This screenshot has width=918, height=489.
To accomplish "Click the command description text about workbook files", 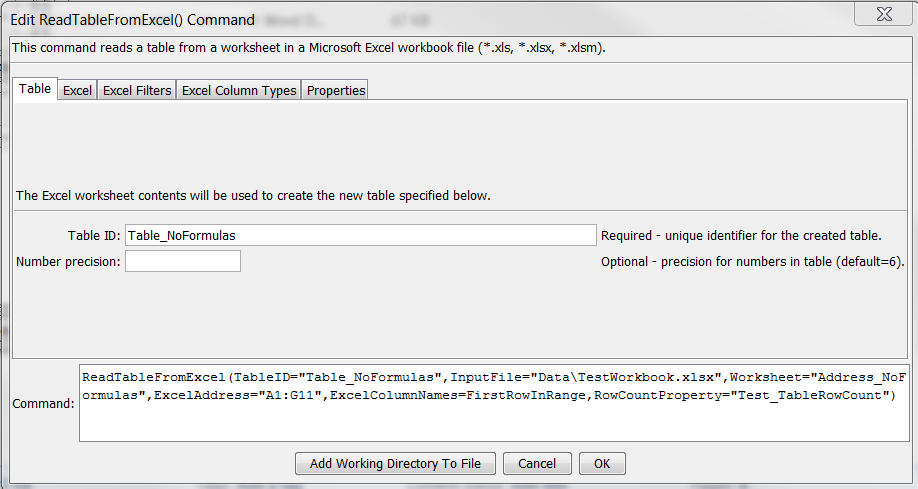I will [x=309, y=48].
